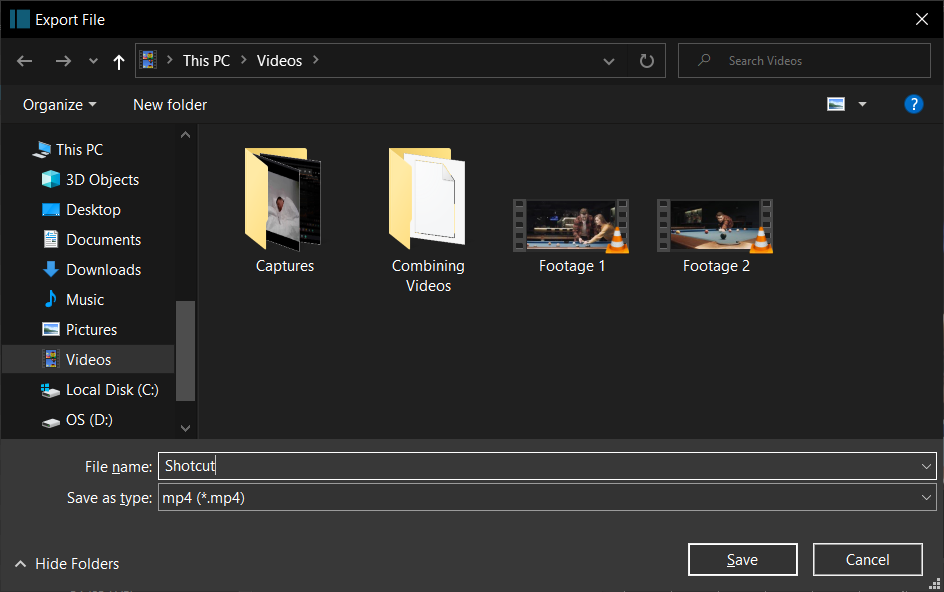Collapse the pane with Hide Folders
The width and height of the screenshot is (944, 592).
point(67,564)
